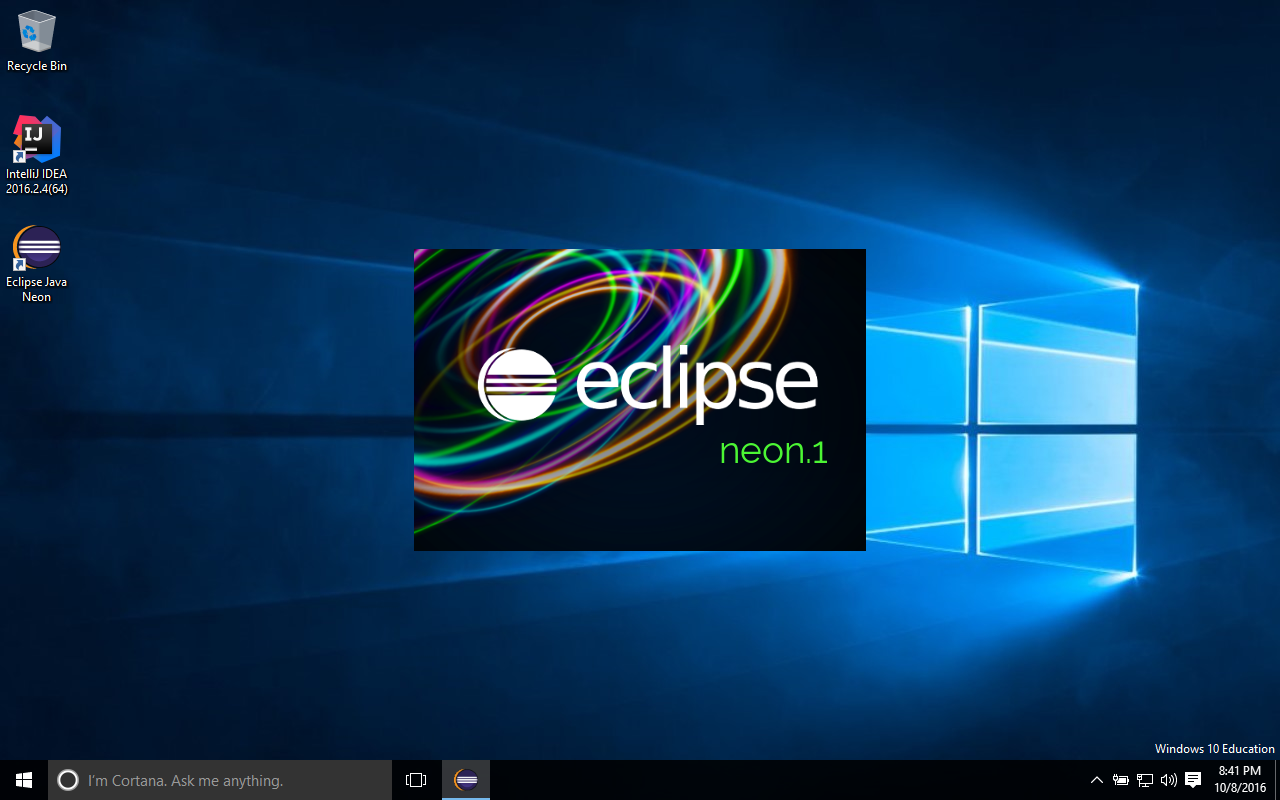Click the Cortana microphone circle
This screenshot has height=800, width=1280.
click(68, 779)
